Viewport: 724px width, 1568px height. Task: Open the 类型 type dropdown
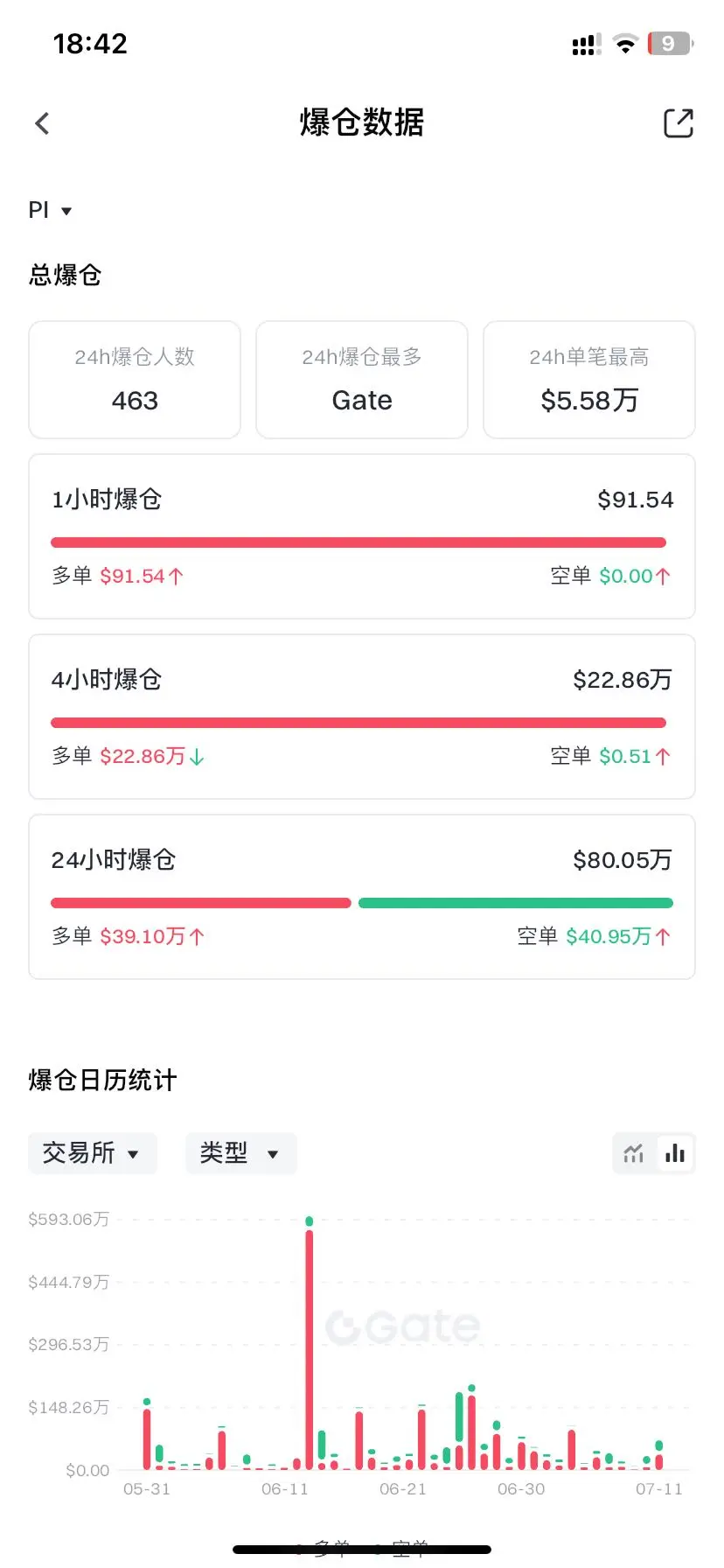[241, 1153]
